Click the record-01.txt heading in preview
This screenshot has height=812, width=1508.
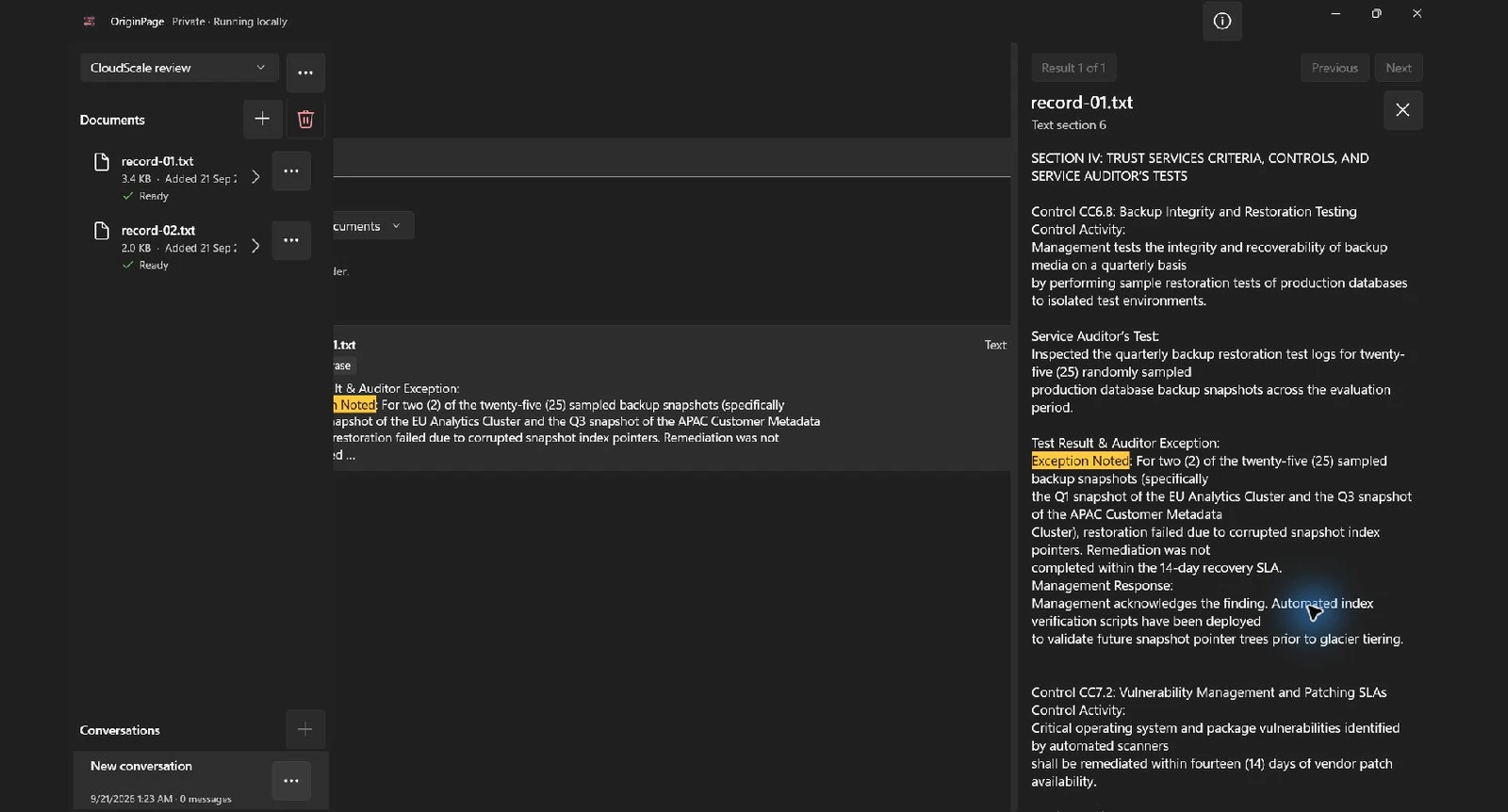tap(1082, 103)
